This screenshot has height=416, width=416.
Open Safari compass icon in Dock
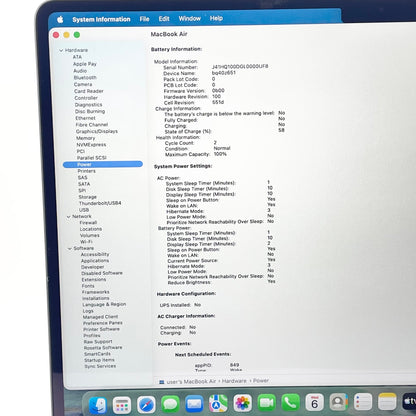146,405
